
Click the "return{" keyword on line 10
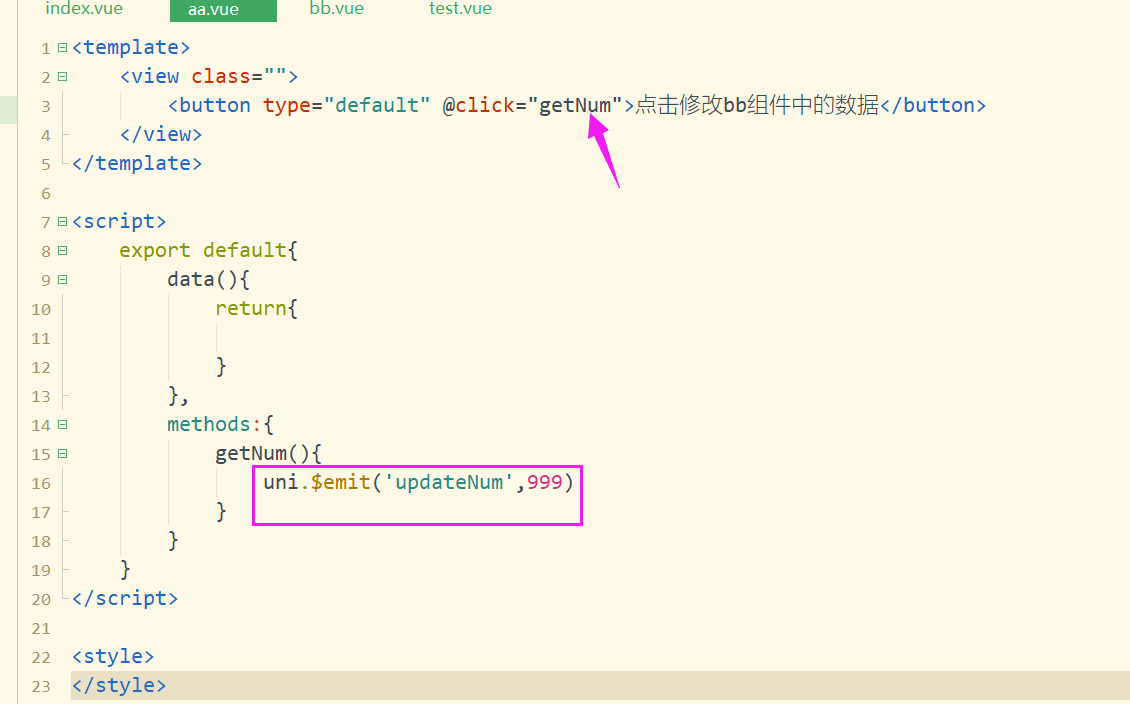point(256,308)
